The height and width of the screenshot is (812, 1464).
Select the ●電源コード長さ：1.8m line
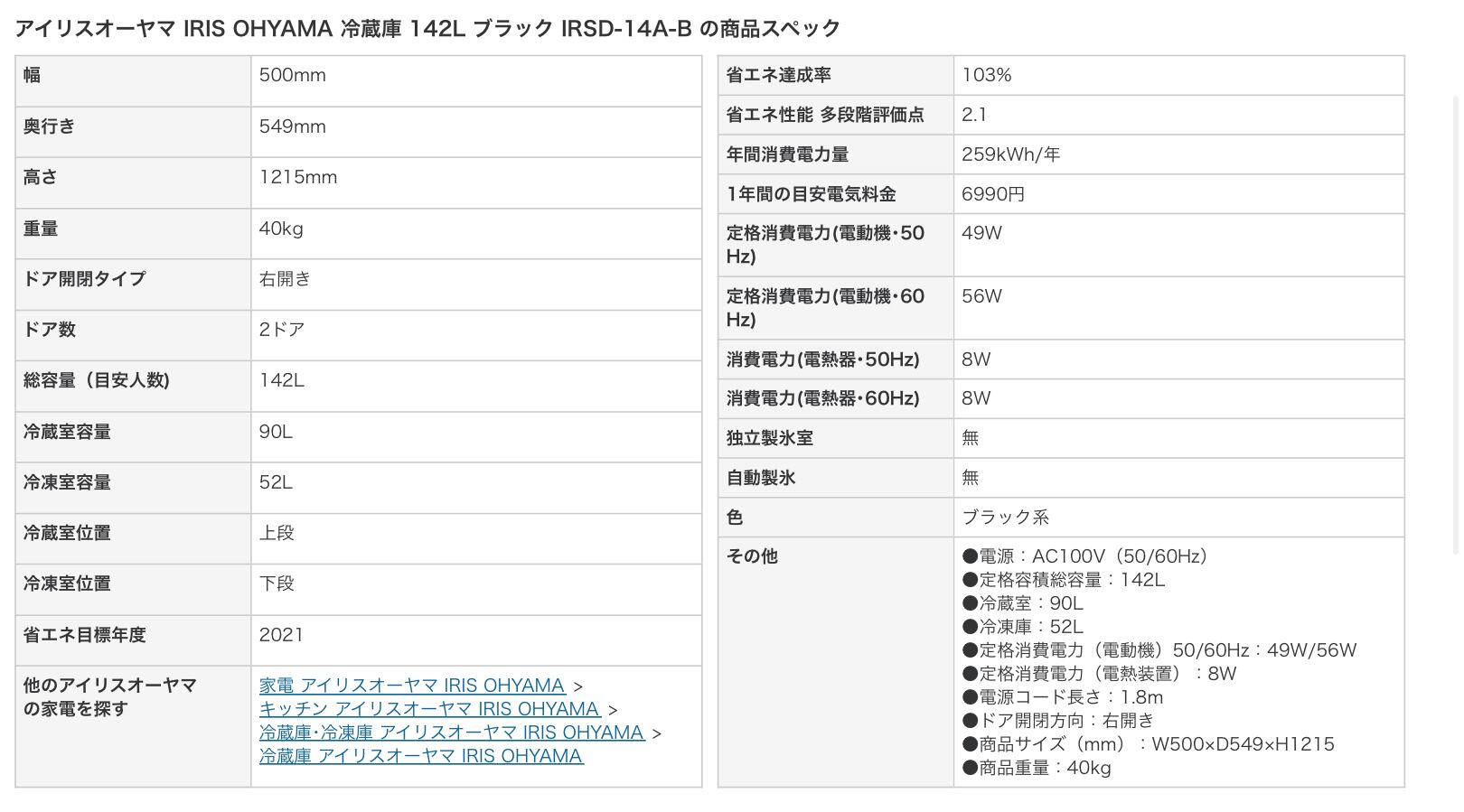tap(1063, 697)
